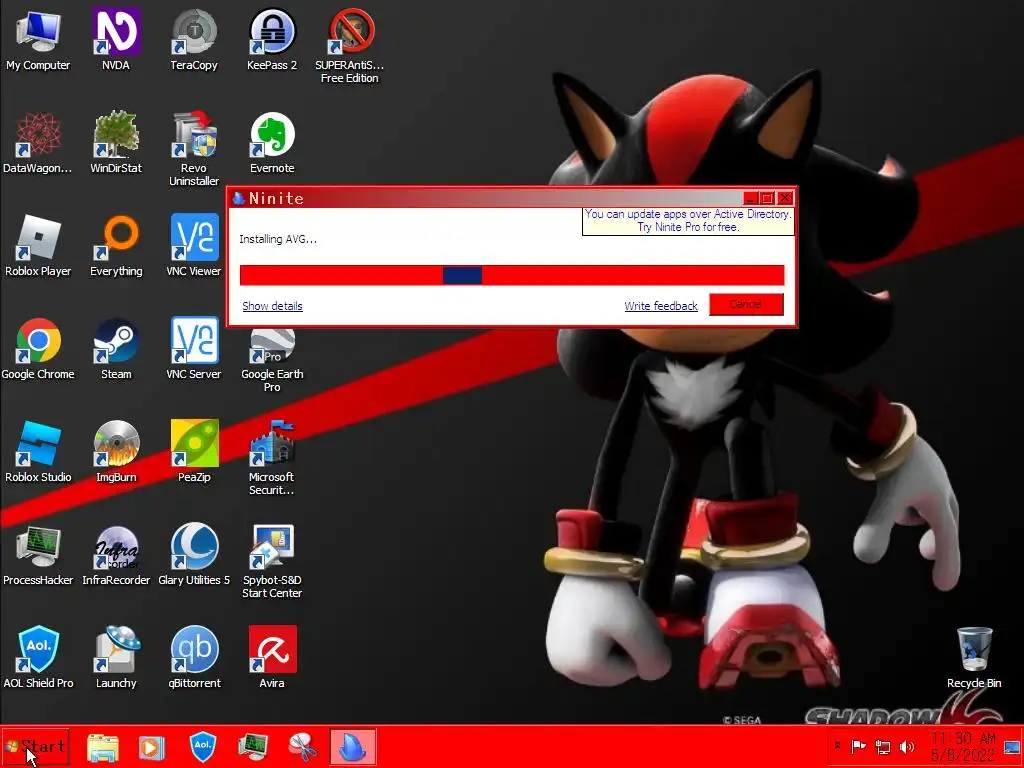Select the Google Chrome shortcut

point(38,349)
